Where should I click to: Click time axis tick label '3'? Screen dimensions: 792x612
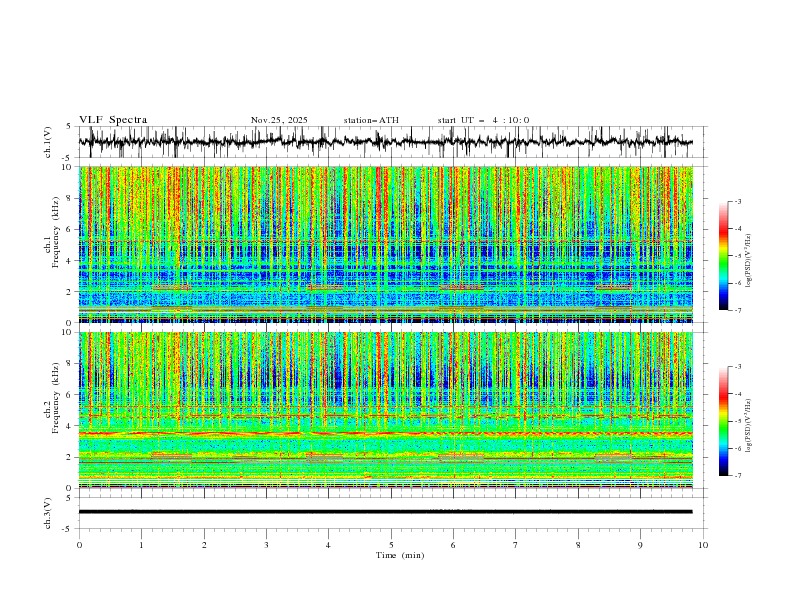tap(266, 545)
